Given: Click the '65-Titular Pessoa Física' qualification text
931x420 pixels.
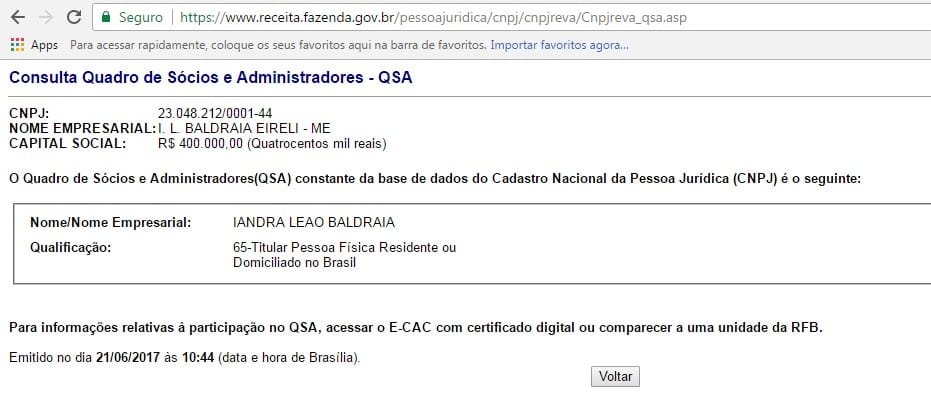Looking at the screenshot, I should click(343, 247).
